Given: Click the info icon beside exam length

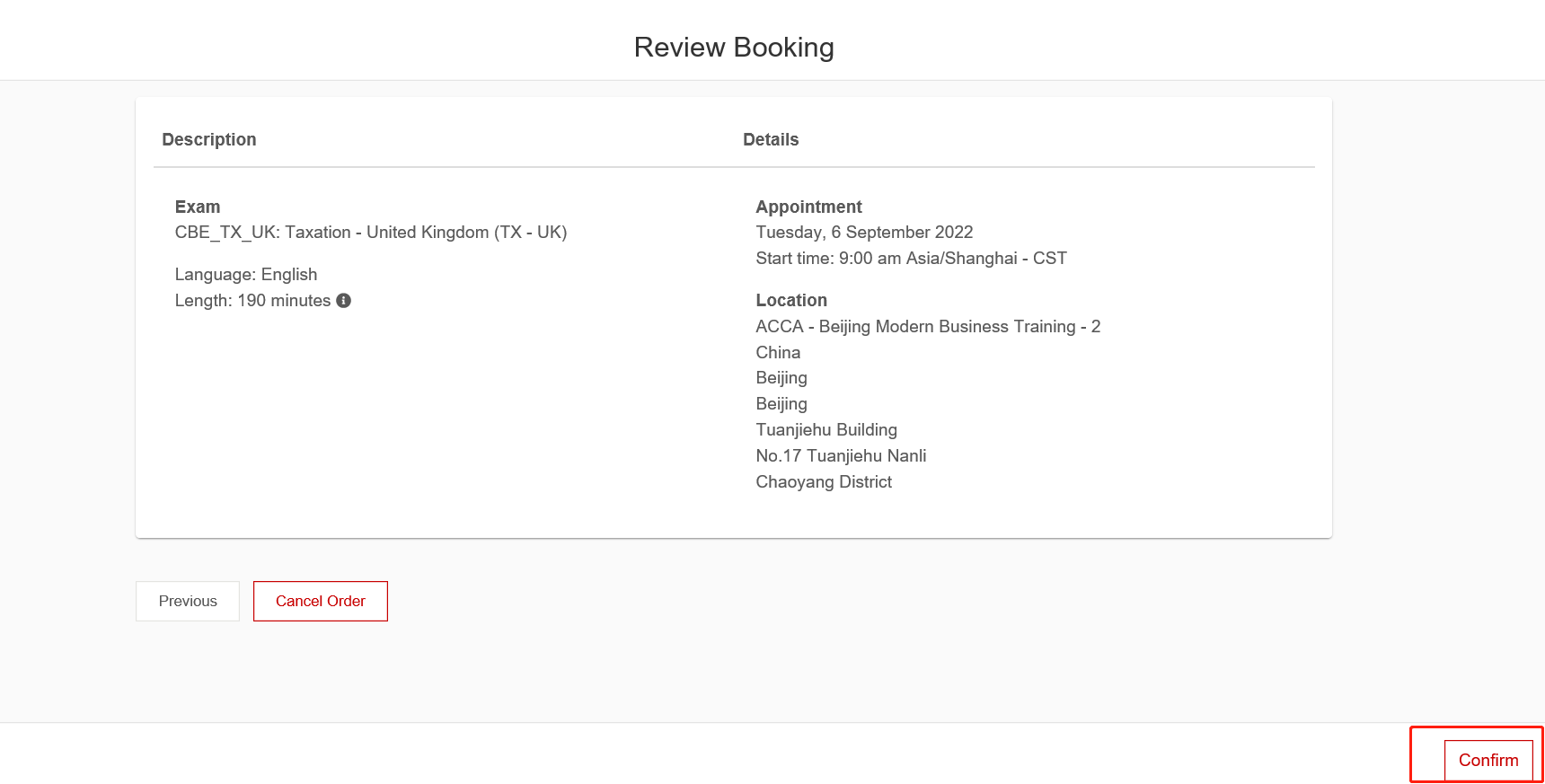Looking at the screenshot, I should pos(343,301).
